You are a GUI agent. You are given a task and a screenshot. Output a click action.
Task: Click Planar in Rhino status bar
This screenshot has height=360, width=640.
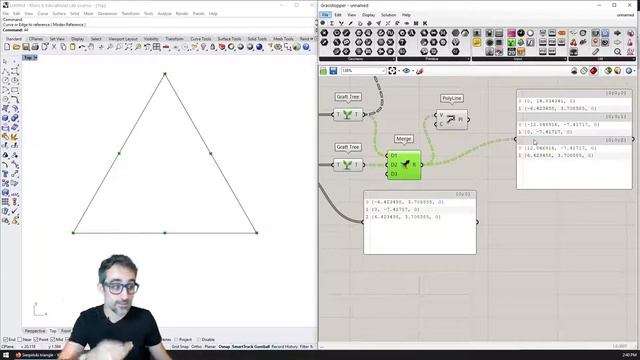[x=210, y=347]
